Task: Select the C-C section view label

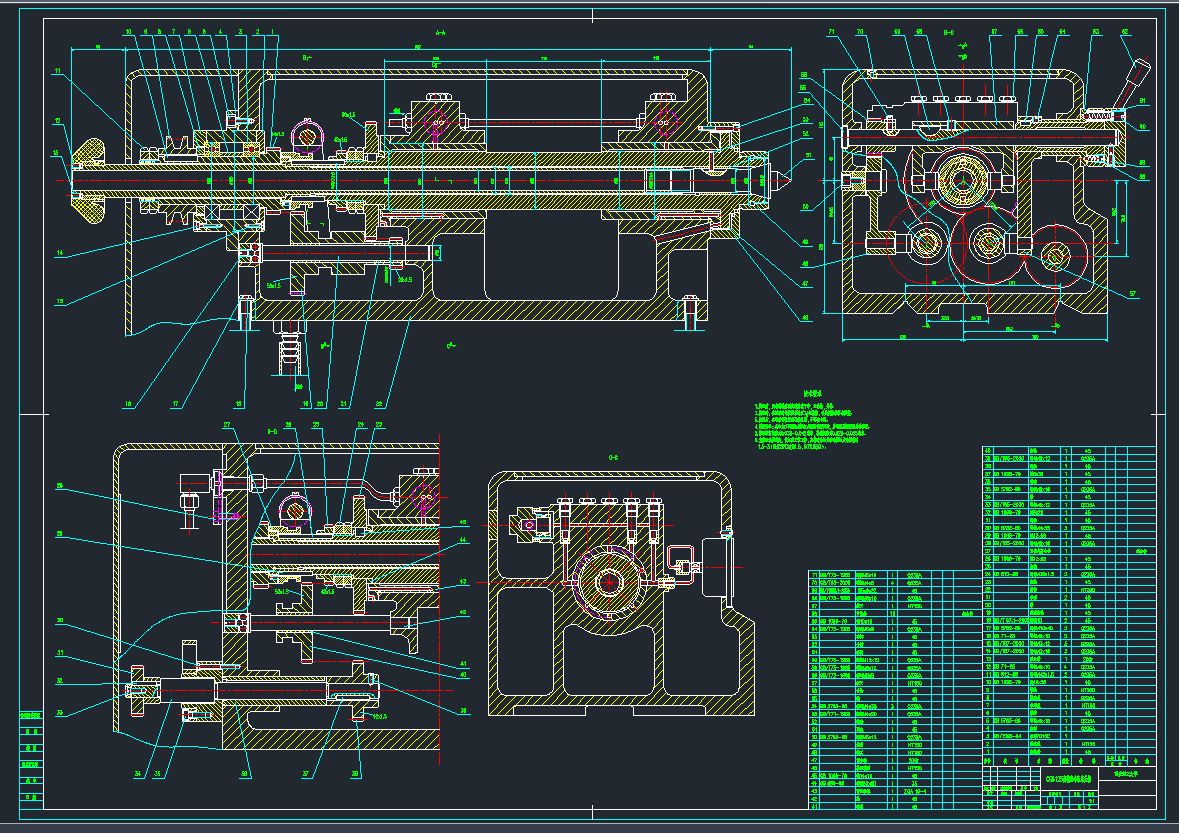Action: pos(613,457)
